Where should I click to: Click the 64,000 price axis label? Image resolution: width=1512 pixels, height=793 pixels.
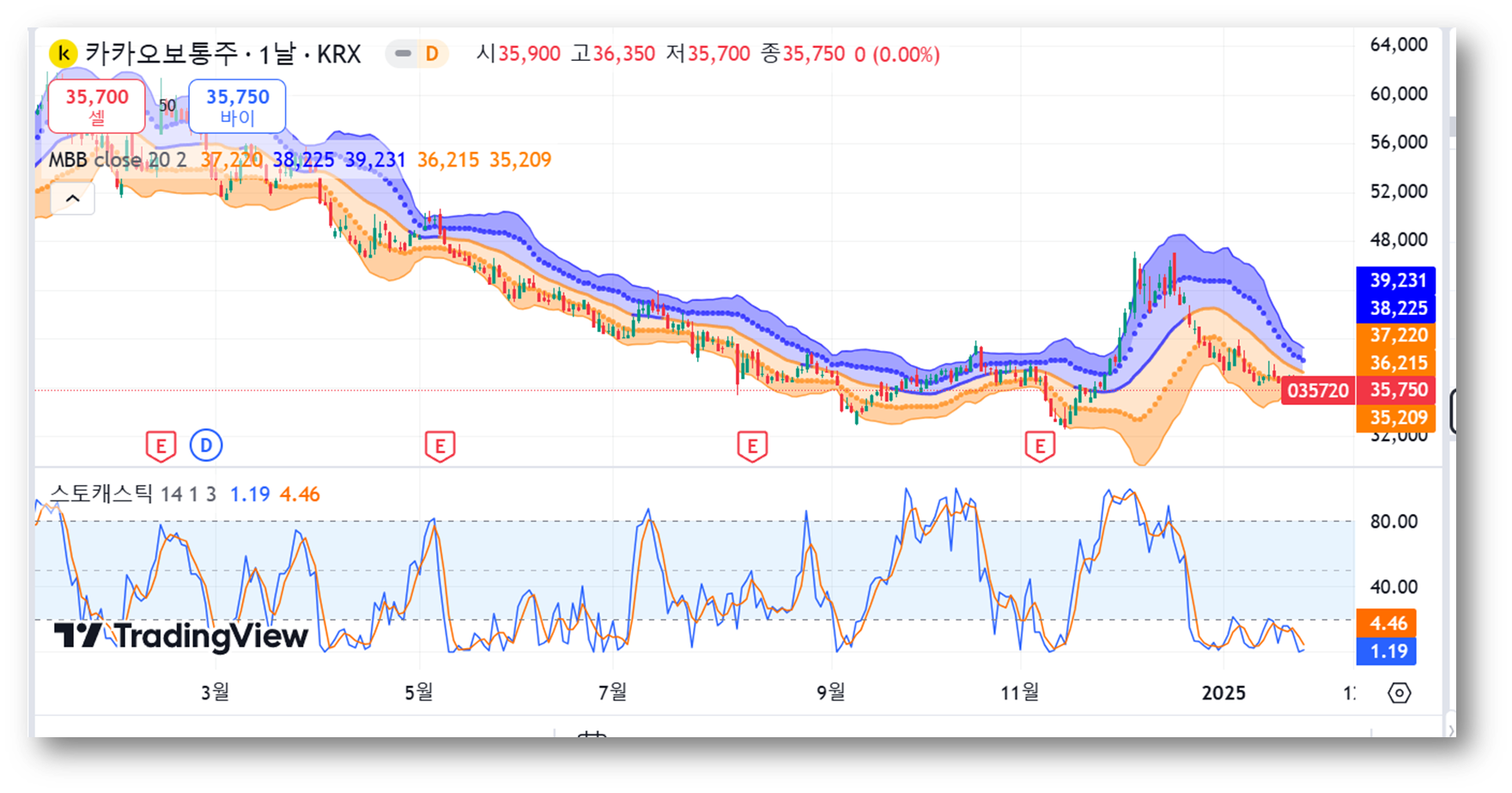tap(1398, 45)
